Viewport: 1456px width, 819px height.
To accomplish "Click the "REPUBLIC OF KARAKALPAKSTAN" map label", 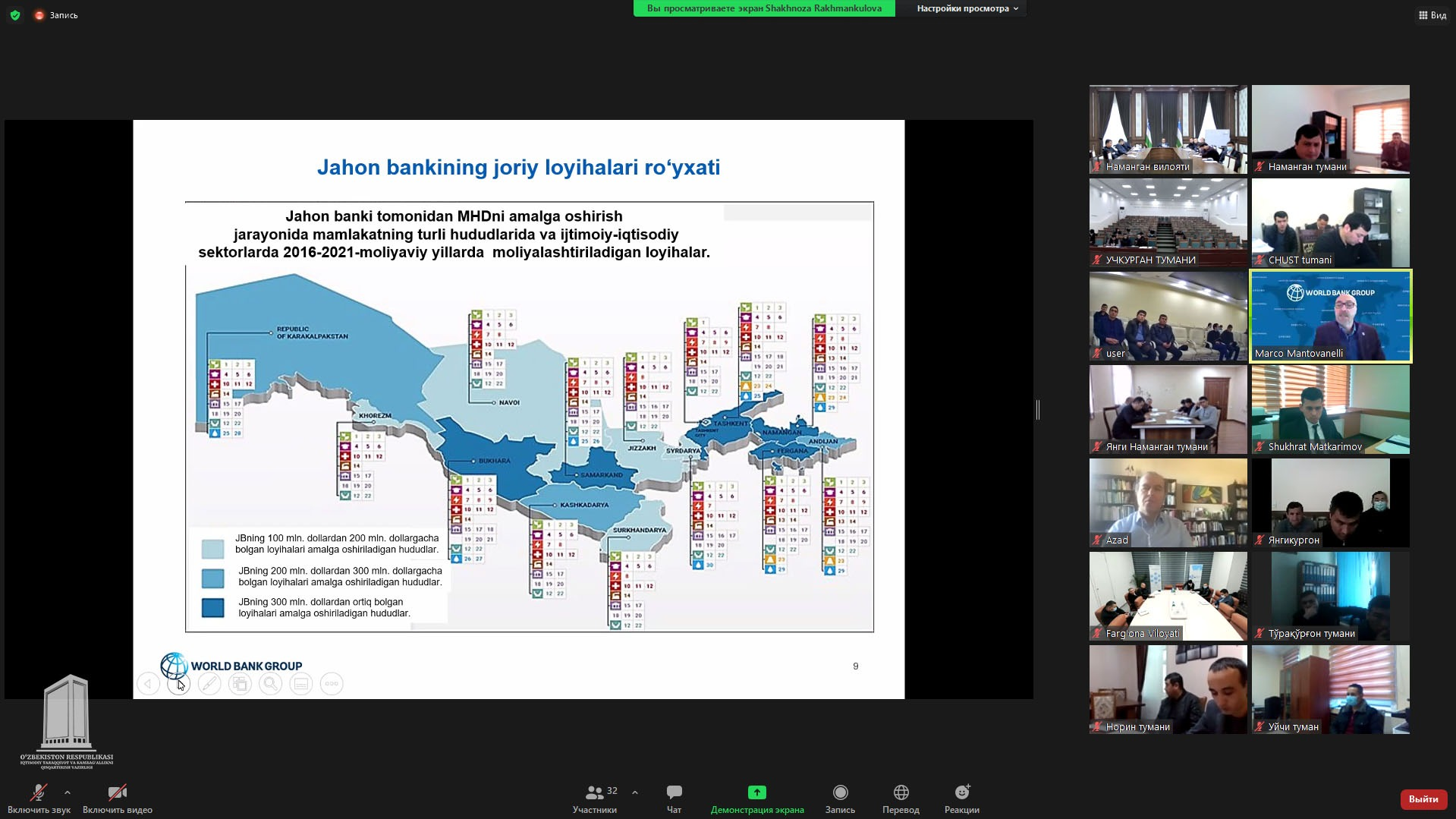I will click(x=313, y=332).
